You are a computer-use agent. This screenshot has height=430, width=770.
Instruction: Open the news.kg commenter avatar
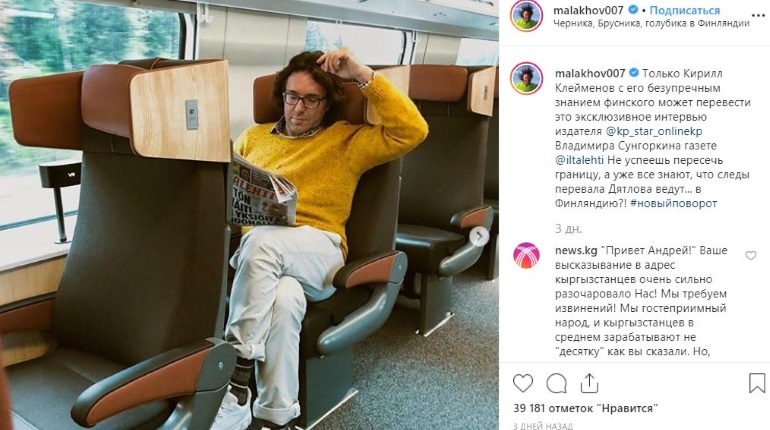526,255
